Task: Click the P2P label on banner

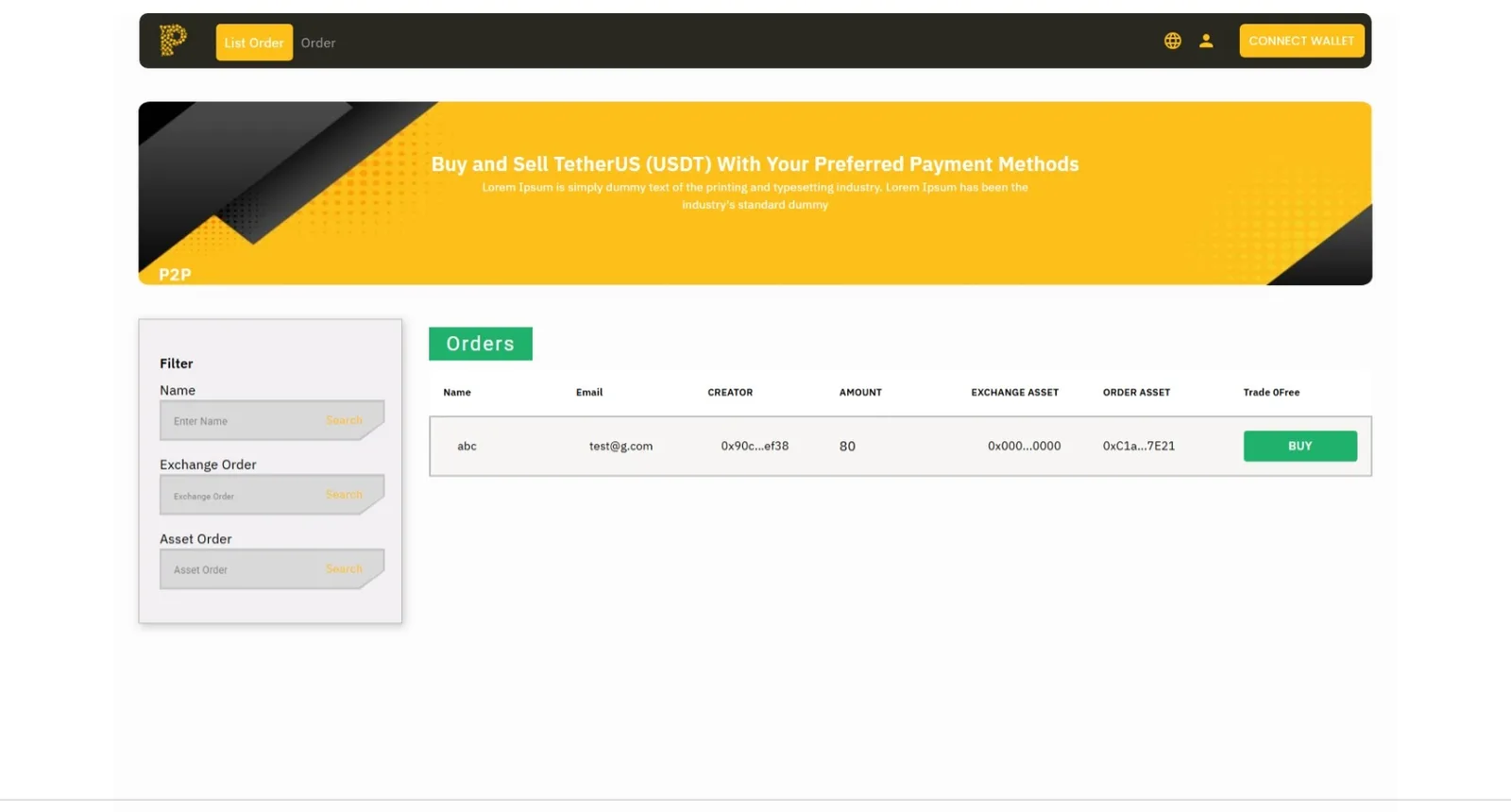Action: 175,274
